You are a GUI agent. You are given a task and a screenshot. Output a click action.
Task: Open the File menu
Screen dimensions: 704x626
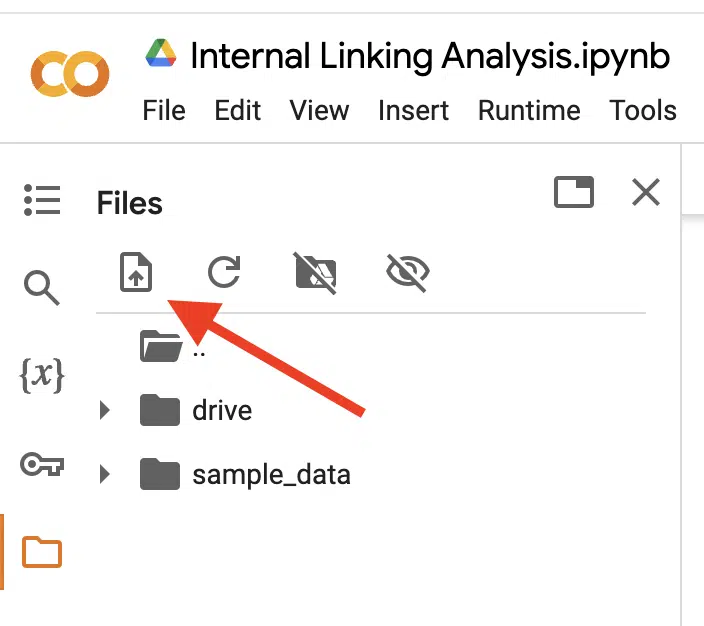click(164, 110)
